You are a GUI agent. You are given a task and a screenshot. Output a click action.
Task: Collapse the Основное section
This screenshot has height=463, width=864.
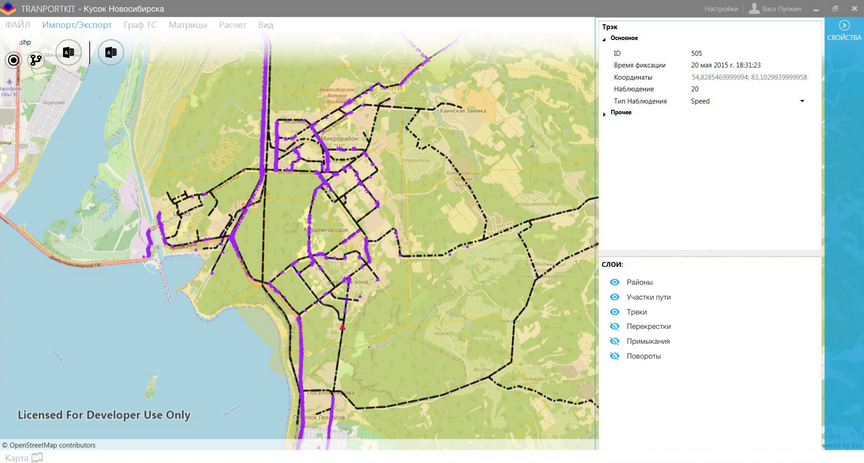604,38
